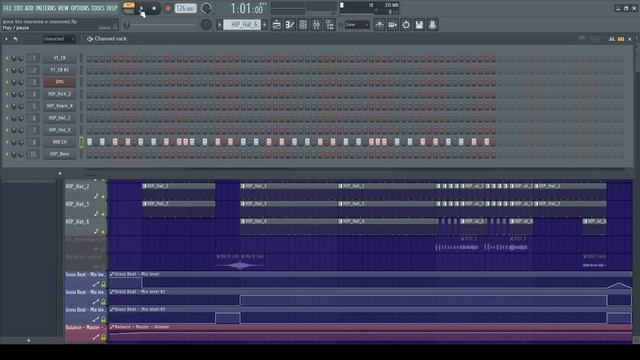Open the Playlist view icon
This screenshot has height=360, width=640.
[276, 25]
